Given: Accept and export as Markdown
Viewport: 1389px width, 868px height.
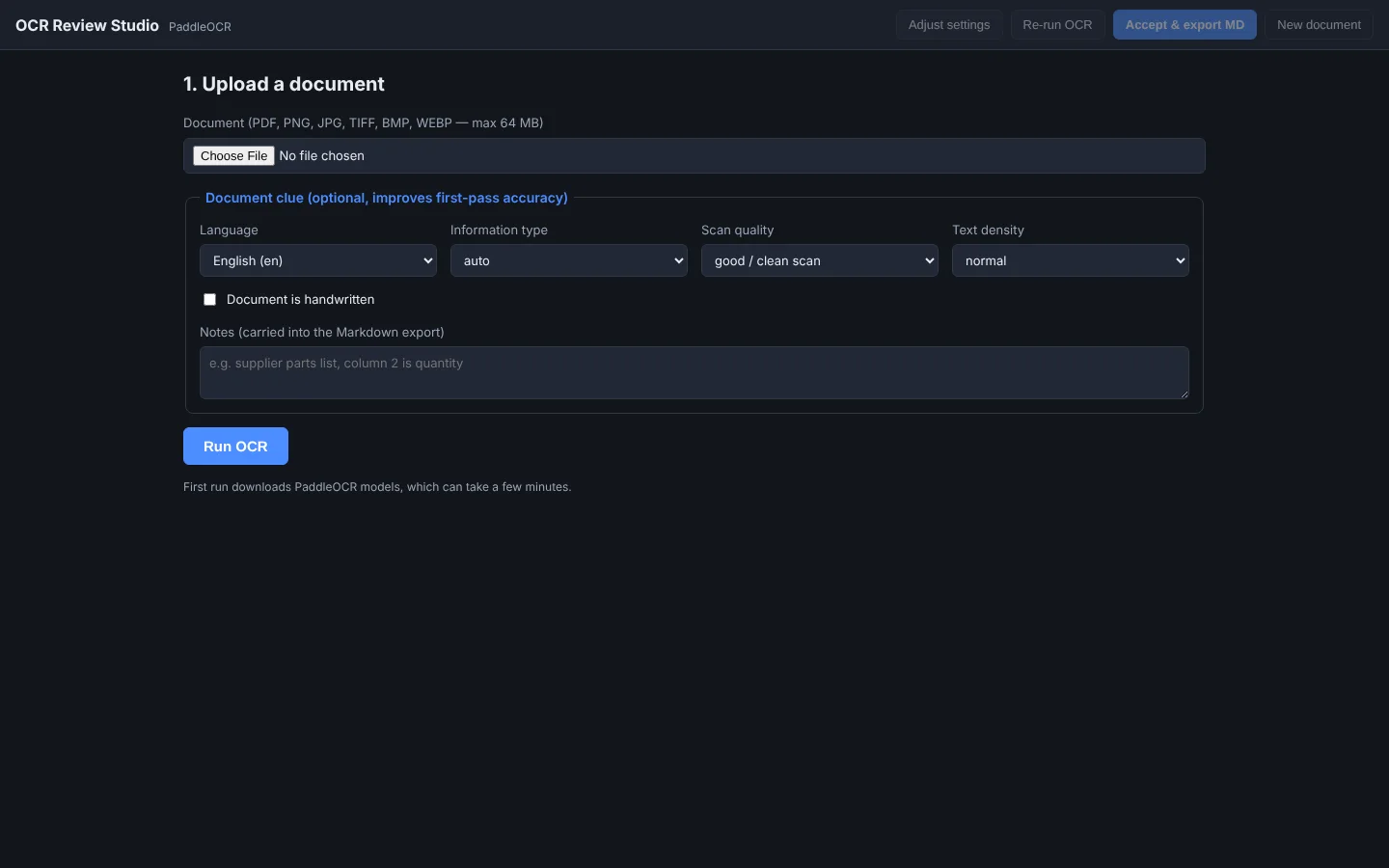Looking at the screenshot, I should [x=1185, y=25].
